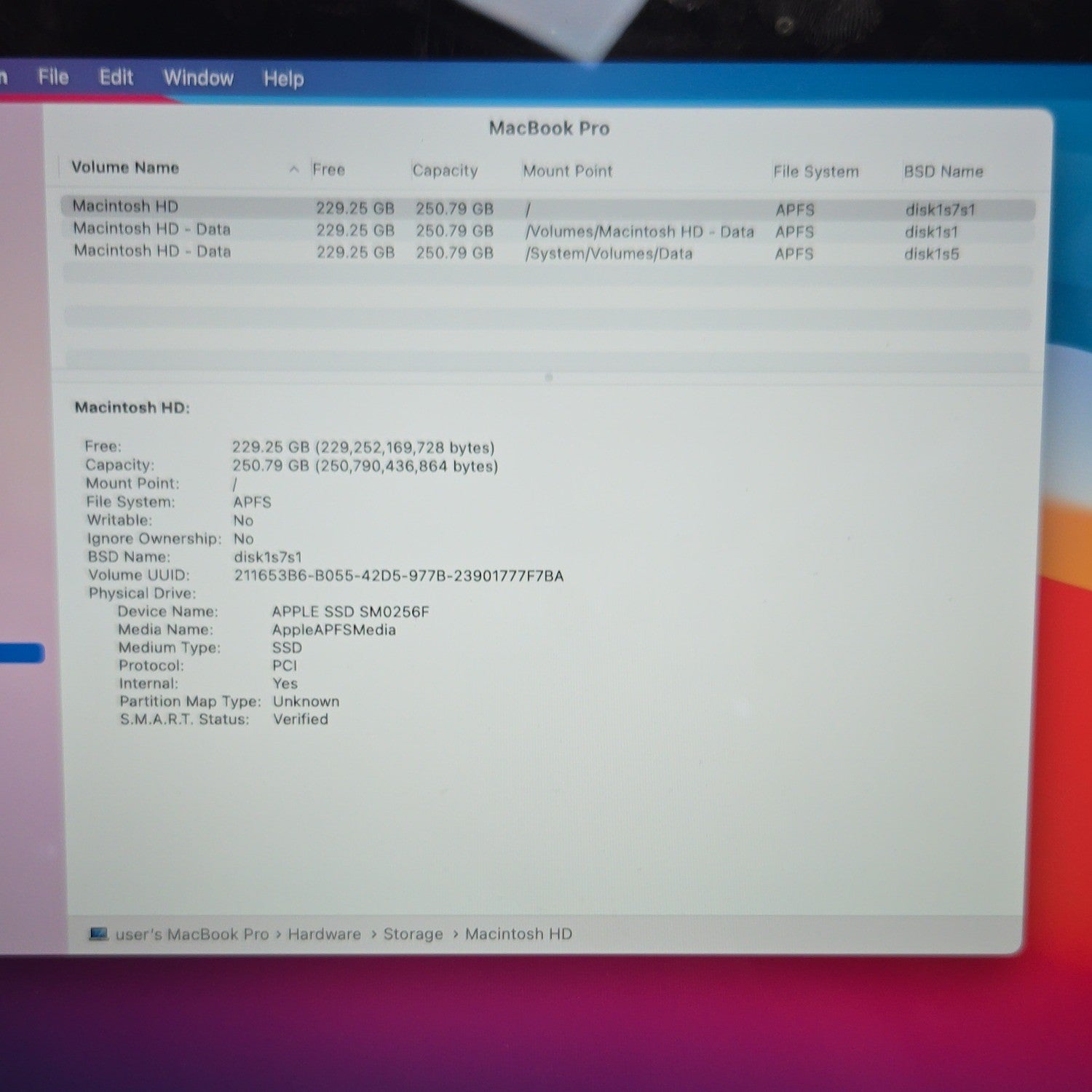
Task: Sort the list by Free column
Action: click(328, 170)
